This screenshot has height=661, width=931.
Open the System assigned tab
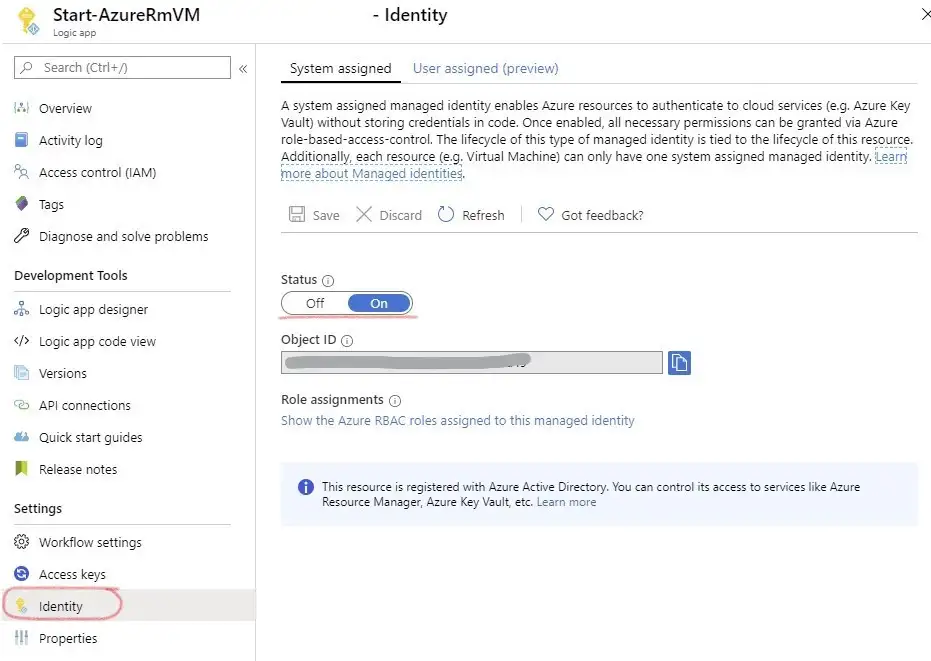[x=341, y=68]
